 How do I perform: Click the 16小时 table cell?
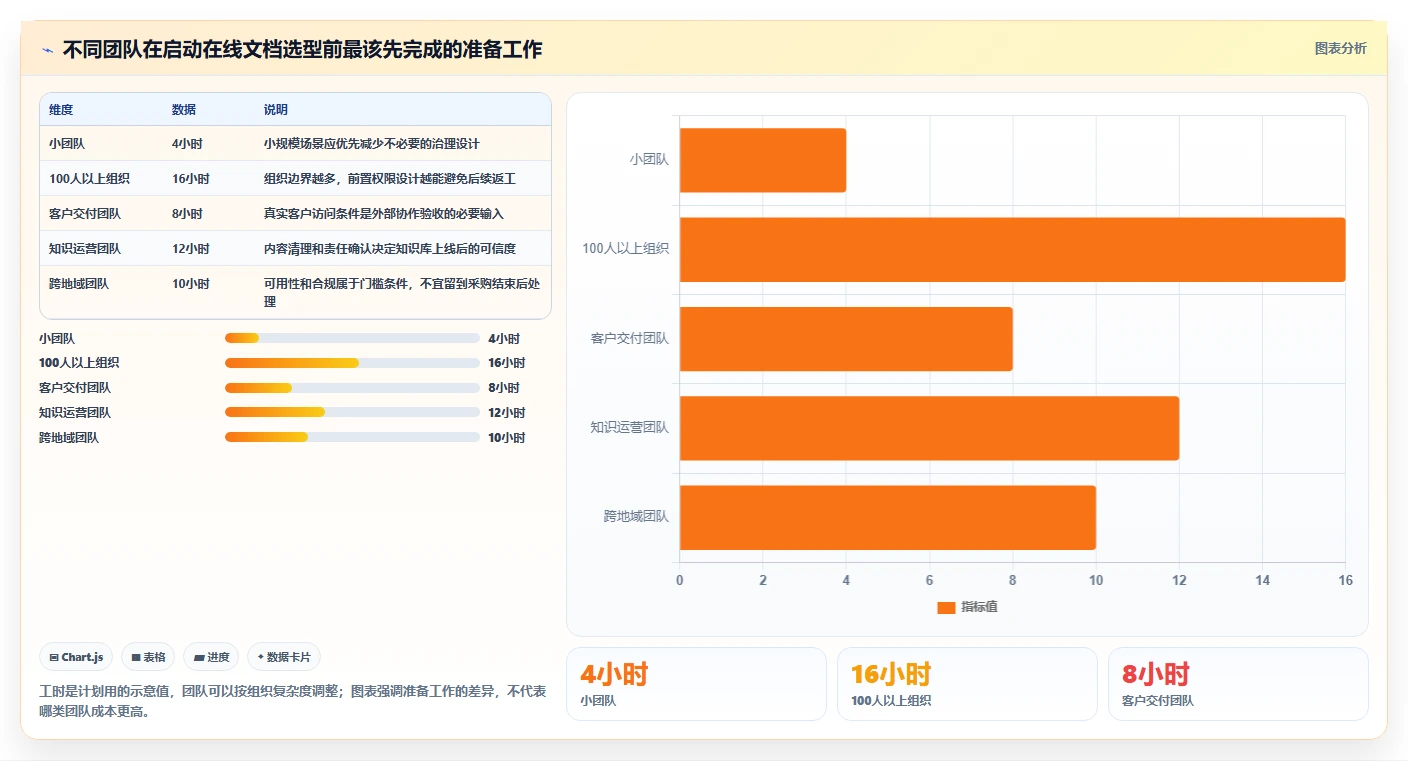[x=190, y=179]
